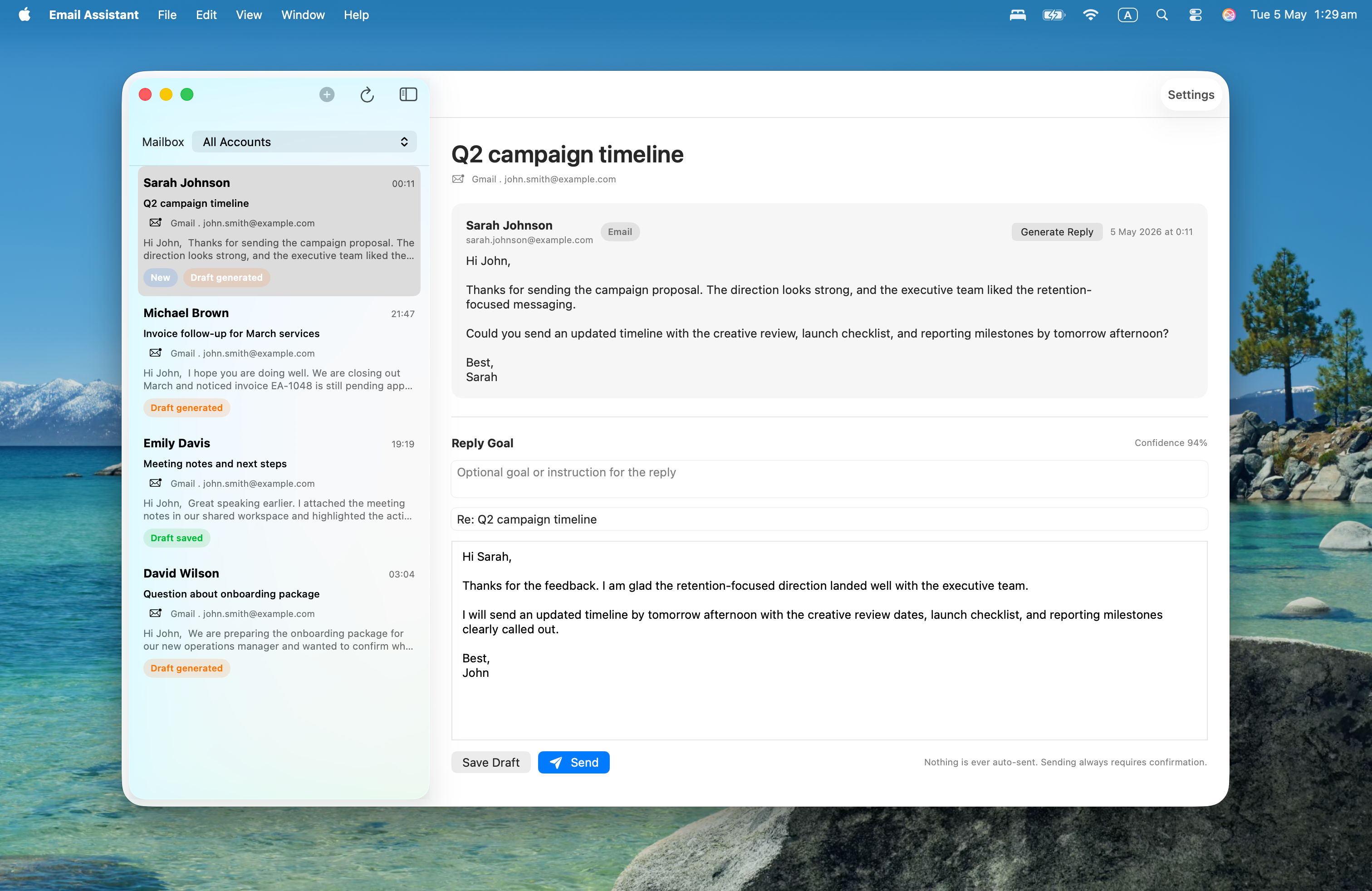
Task: Click the add (plus) icon in sidebar toolbar
Action: (x=327, y=94)
